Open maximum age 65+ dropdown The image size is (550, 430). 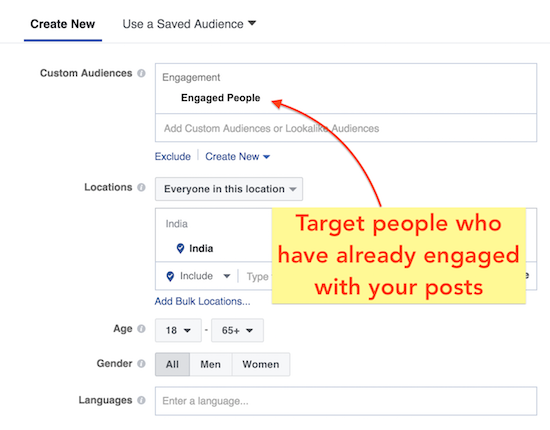coord(237,330)
